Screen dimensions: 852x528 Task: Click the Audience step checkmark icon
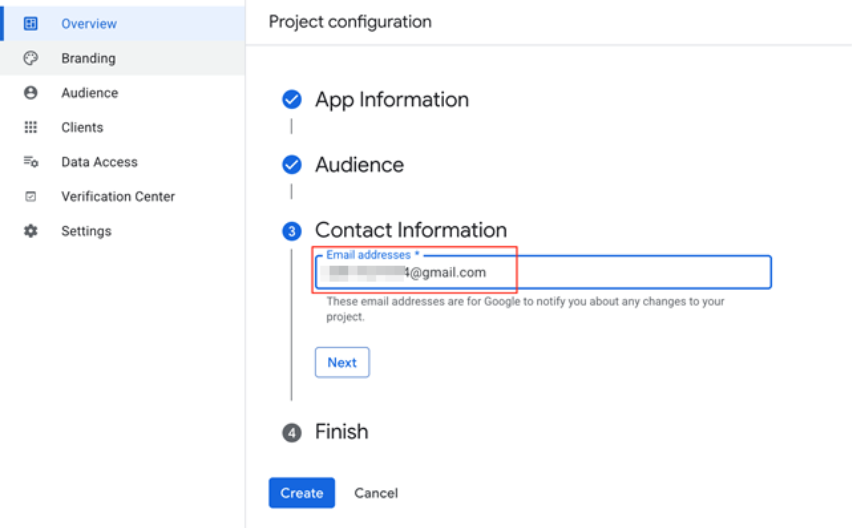(292, 165)
